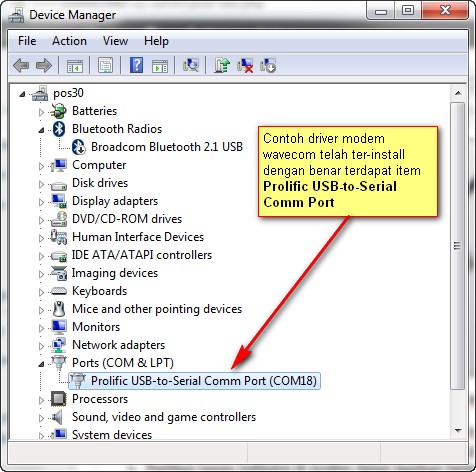
Task: Click Scan for hardware changes icon
Action: point(191,65)
